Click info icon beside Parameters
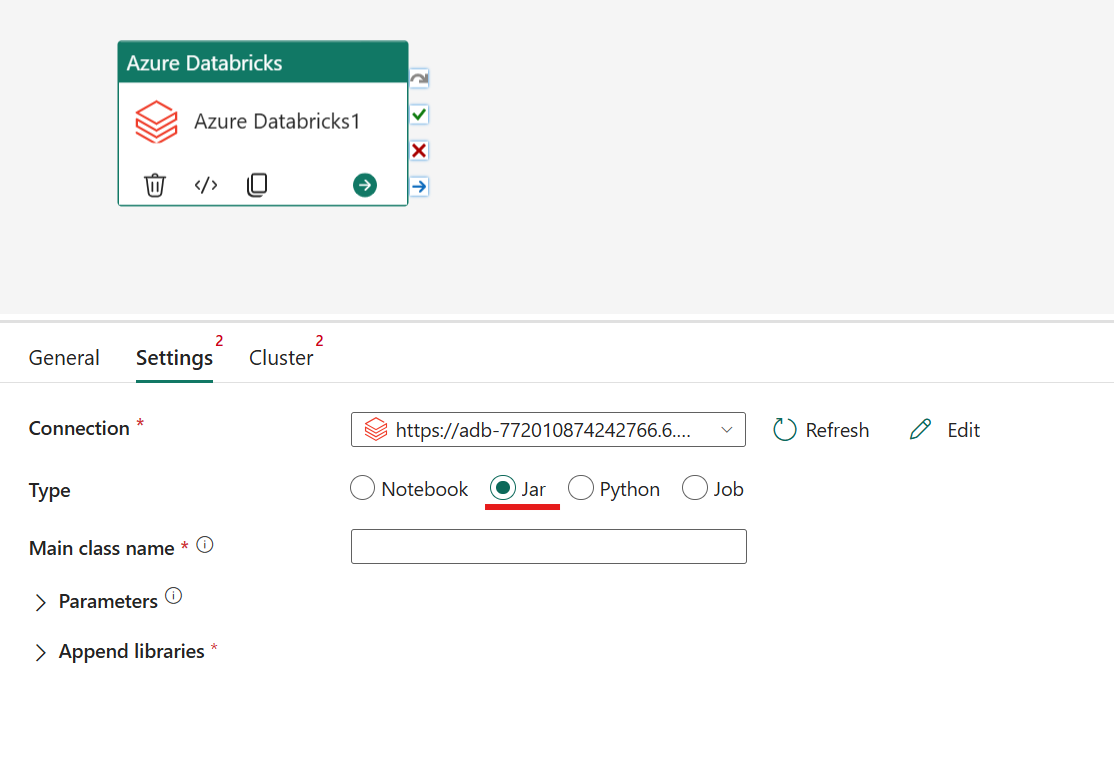Viewport: 1114px width, 763px height. click(x=173, y=596)
